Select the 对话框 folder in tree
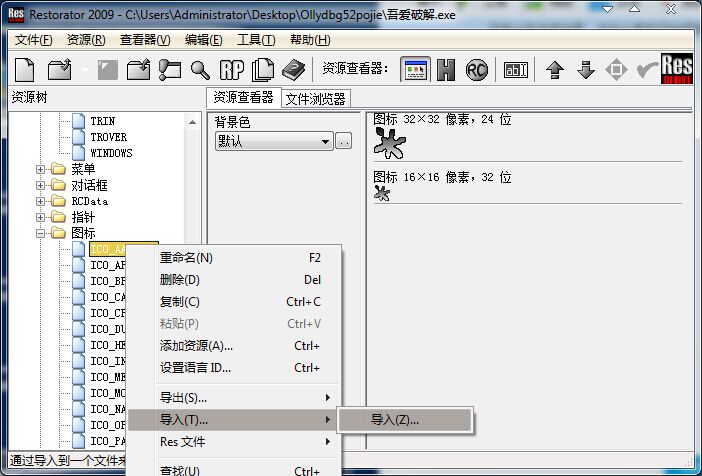The image size is (702, 476). coord(90,185)
